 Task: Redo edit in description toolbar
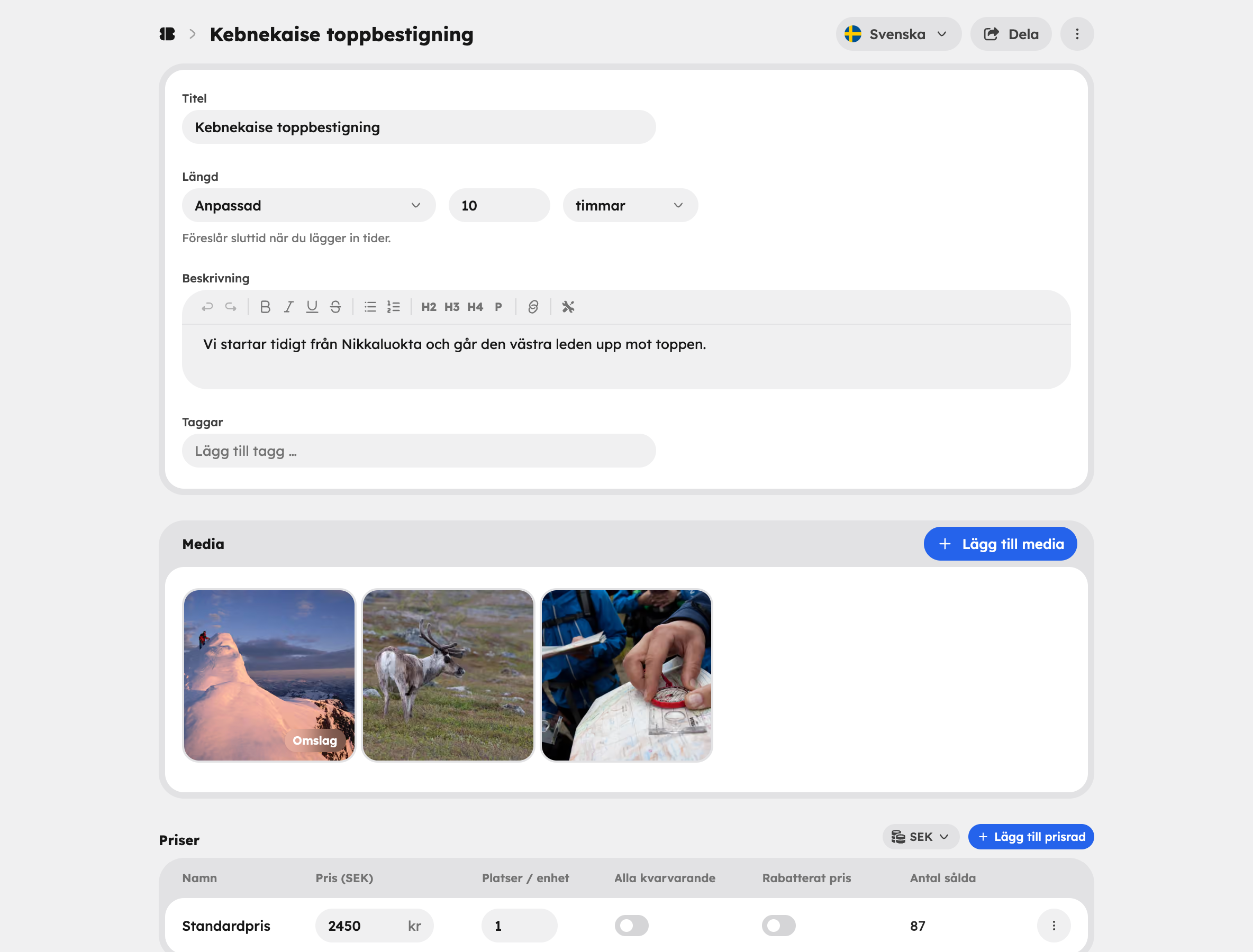coord(231,307)
